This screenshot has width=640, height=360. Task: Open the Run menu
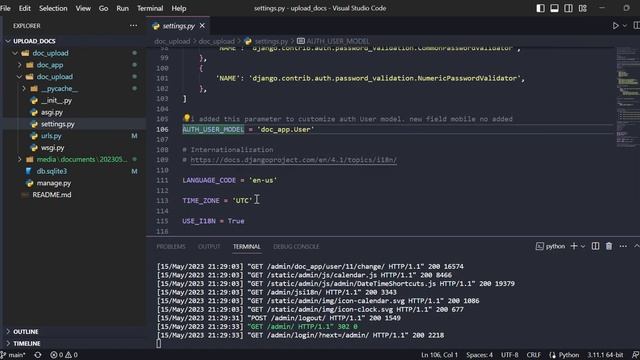(x=122, y=8)
